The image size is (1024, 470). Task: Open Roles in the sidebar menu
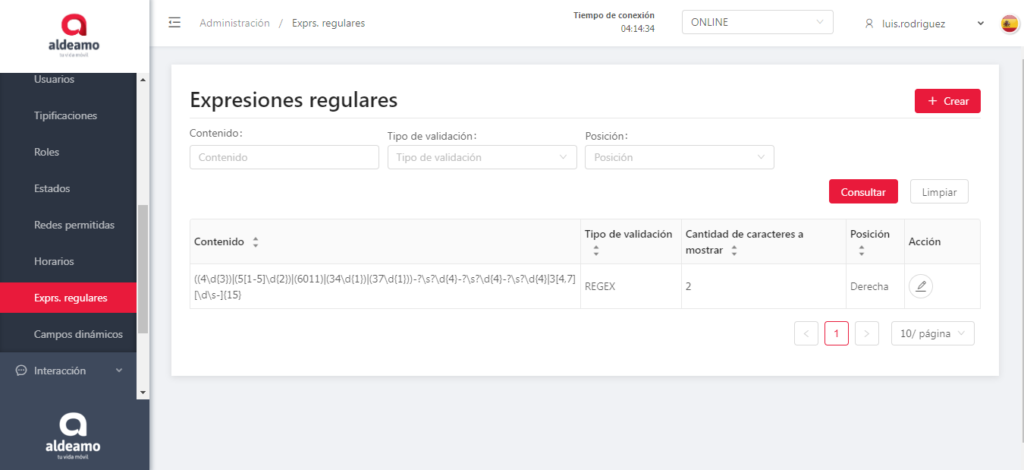pos(47,152)
